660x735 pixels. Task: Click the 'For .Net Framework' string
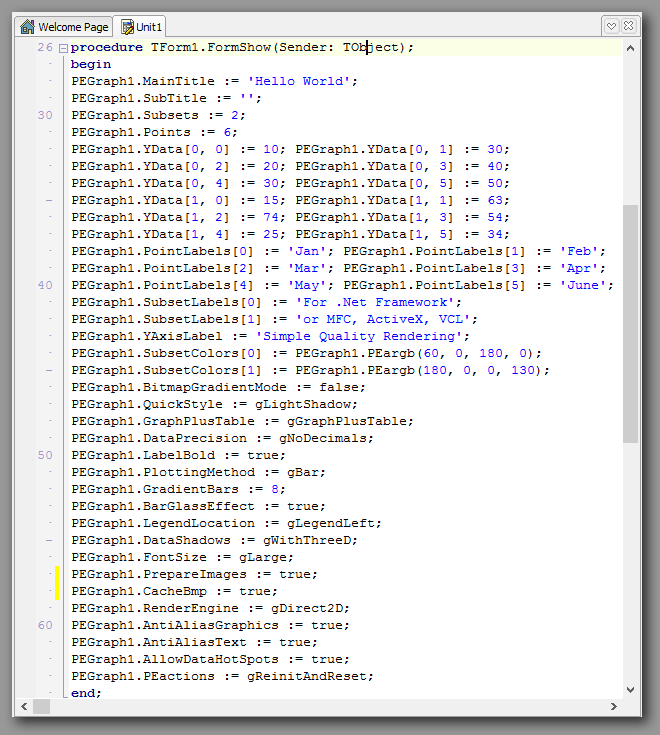(x=375, y=302)
